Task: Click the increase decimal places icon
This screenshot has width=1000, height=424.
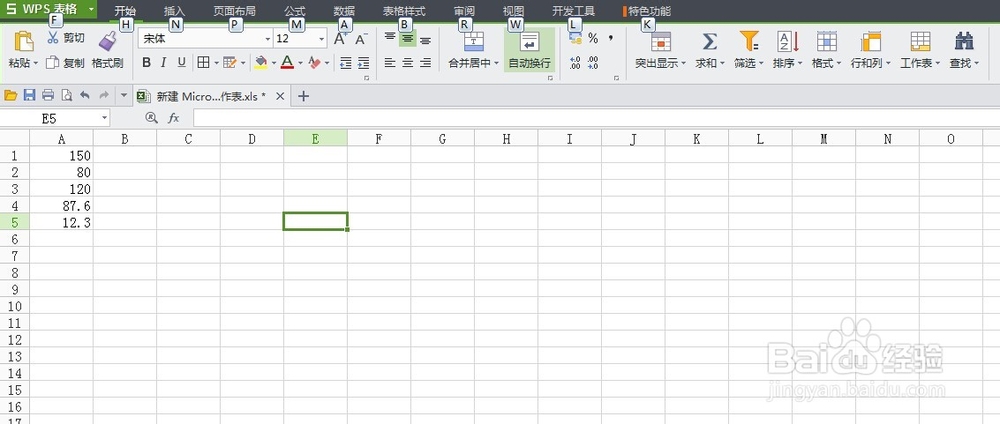Action: coord(575,62)
